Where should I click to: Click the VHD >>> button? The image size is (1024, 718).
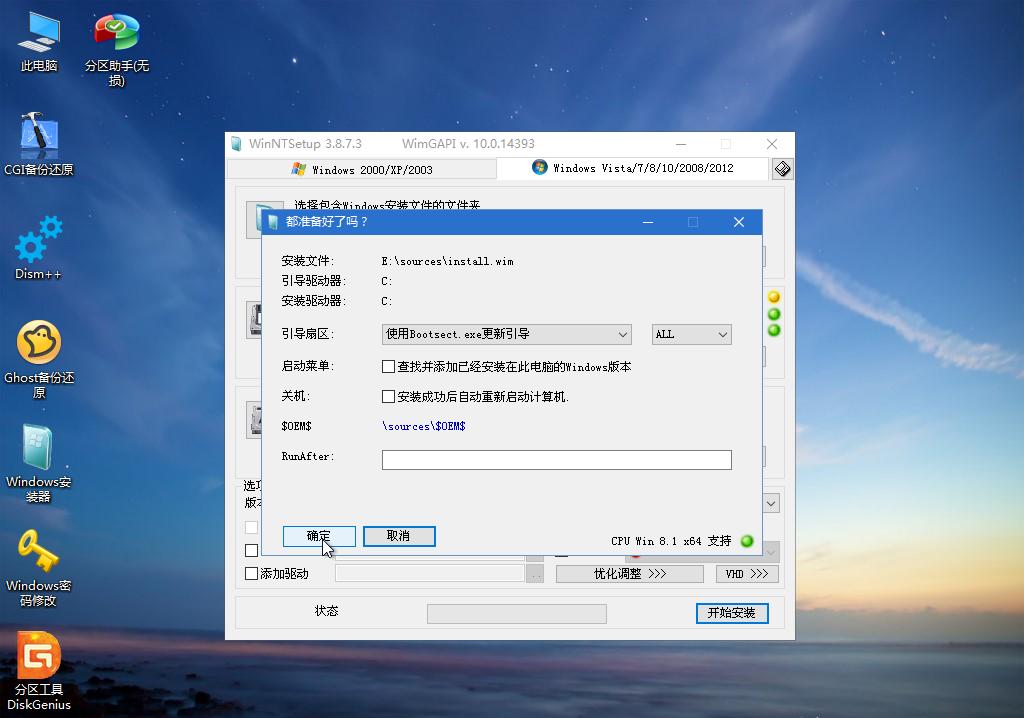click(747, 574)
